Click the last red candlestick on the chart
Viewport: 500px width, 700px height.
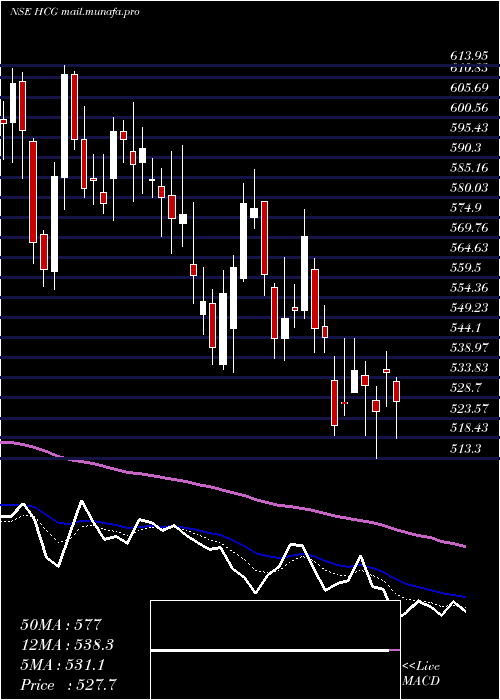point(396,392)
